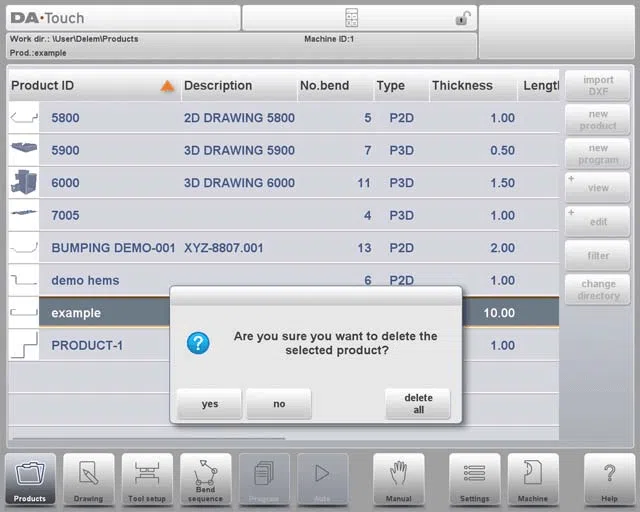Click bend count 13
Viewport: 640px width, 512px height.
(x=364, y=248)
